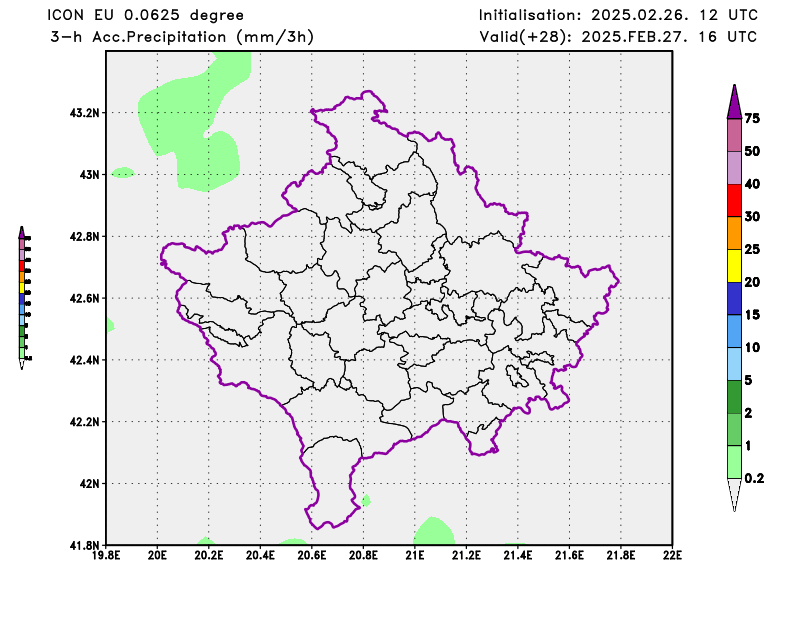Click the legend value label 50
Image resolution: width=800 pixels, height=618 pixels.
click(x=752, y=152)
